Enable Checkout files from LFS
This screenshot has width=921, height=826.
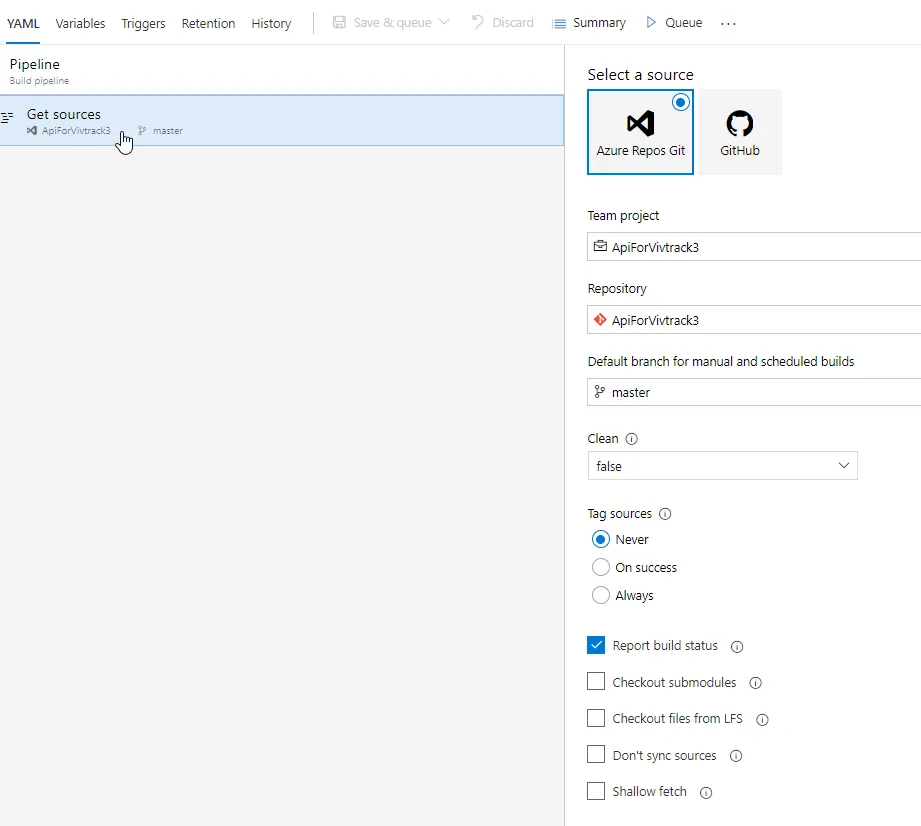pos(596,718)
